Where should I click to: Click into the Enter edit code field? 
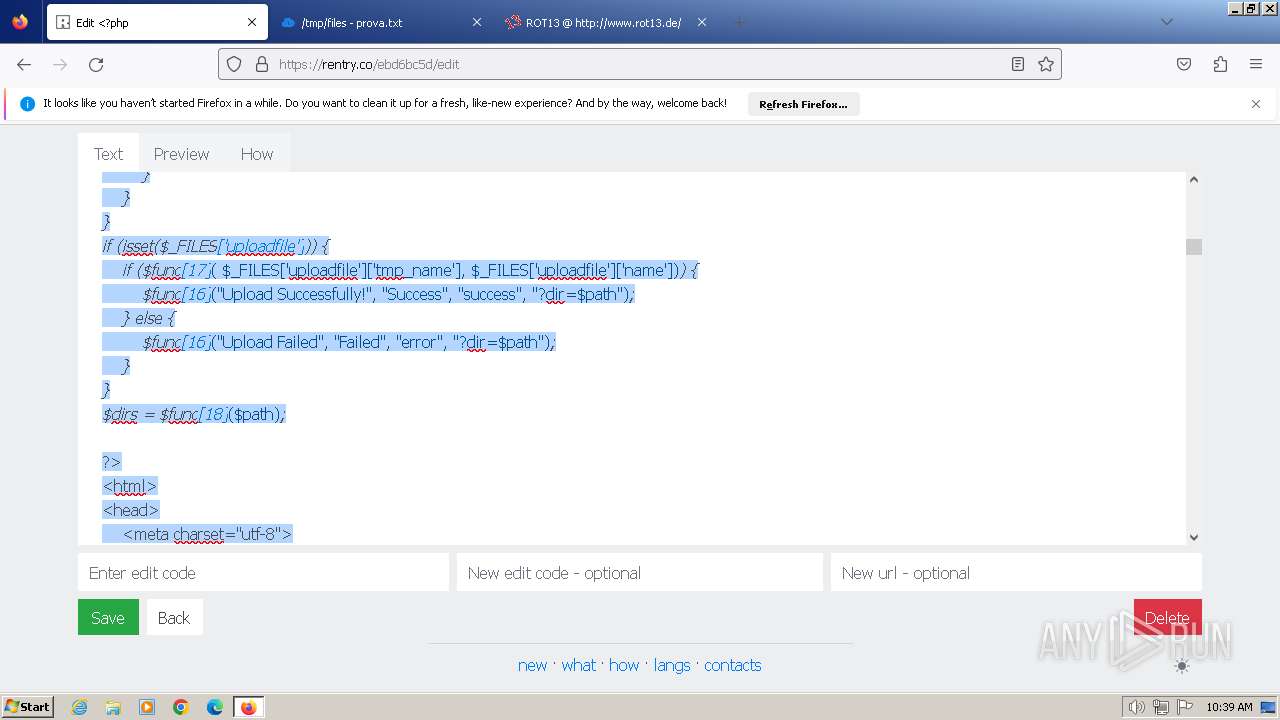pos(263,573)
